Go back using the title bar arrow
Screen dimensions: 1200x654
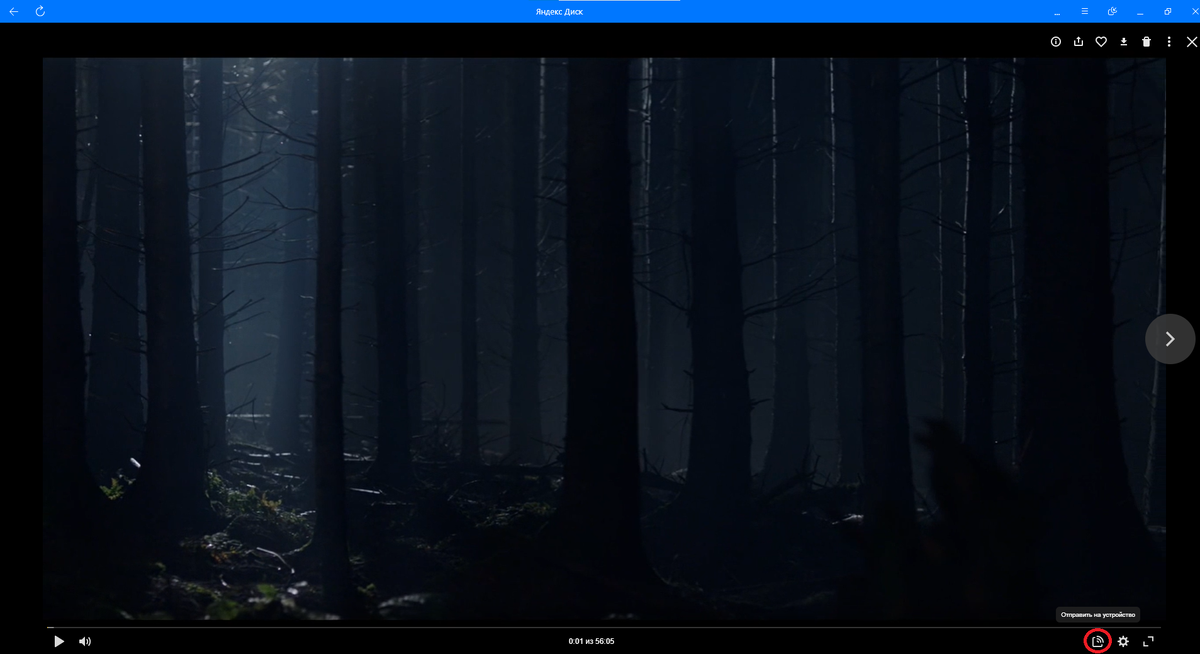point(14,11)
